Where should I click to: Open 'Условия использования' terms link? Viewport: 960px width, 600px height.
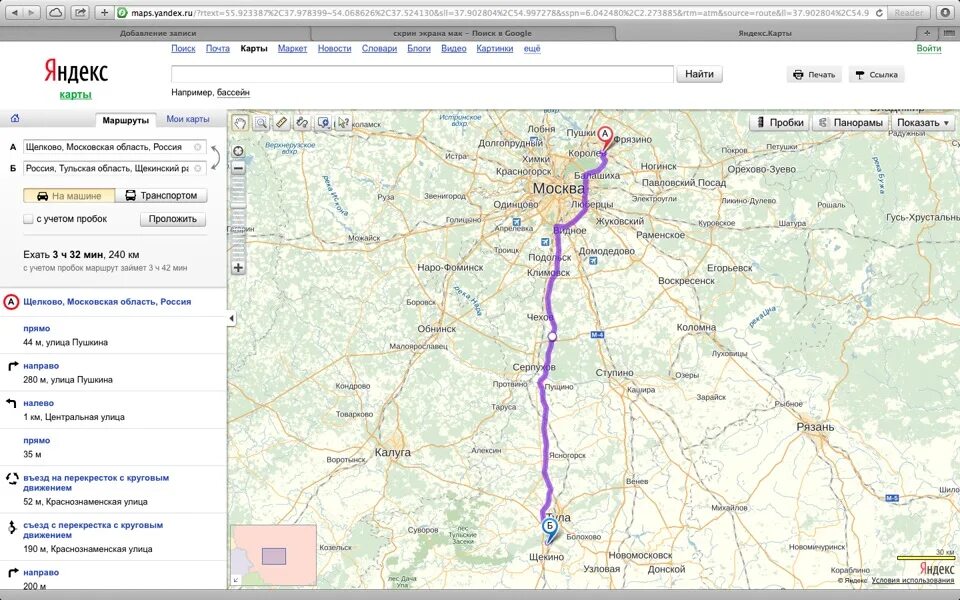coord(913,580)
